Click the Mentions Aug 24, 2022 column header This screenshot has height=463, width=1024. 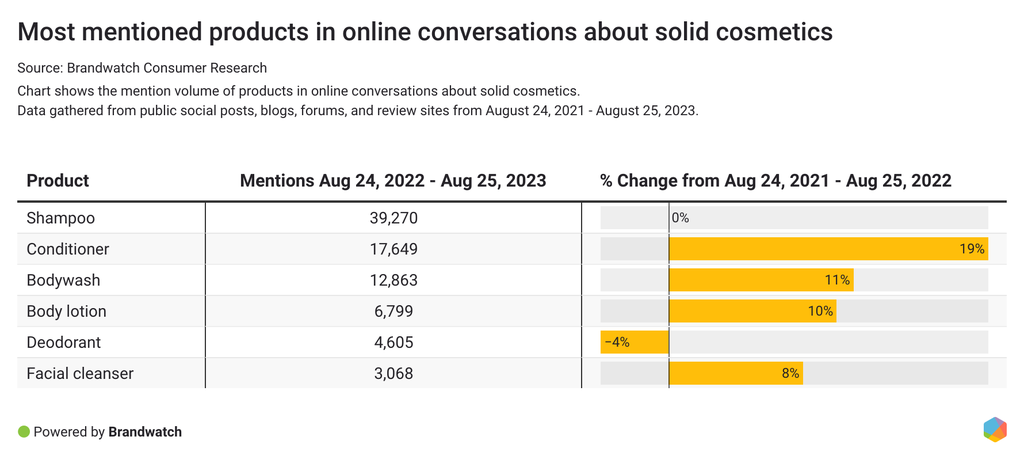coord(393,181)
